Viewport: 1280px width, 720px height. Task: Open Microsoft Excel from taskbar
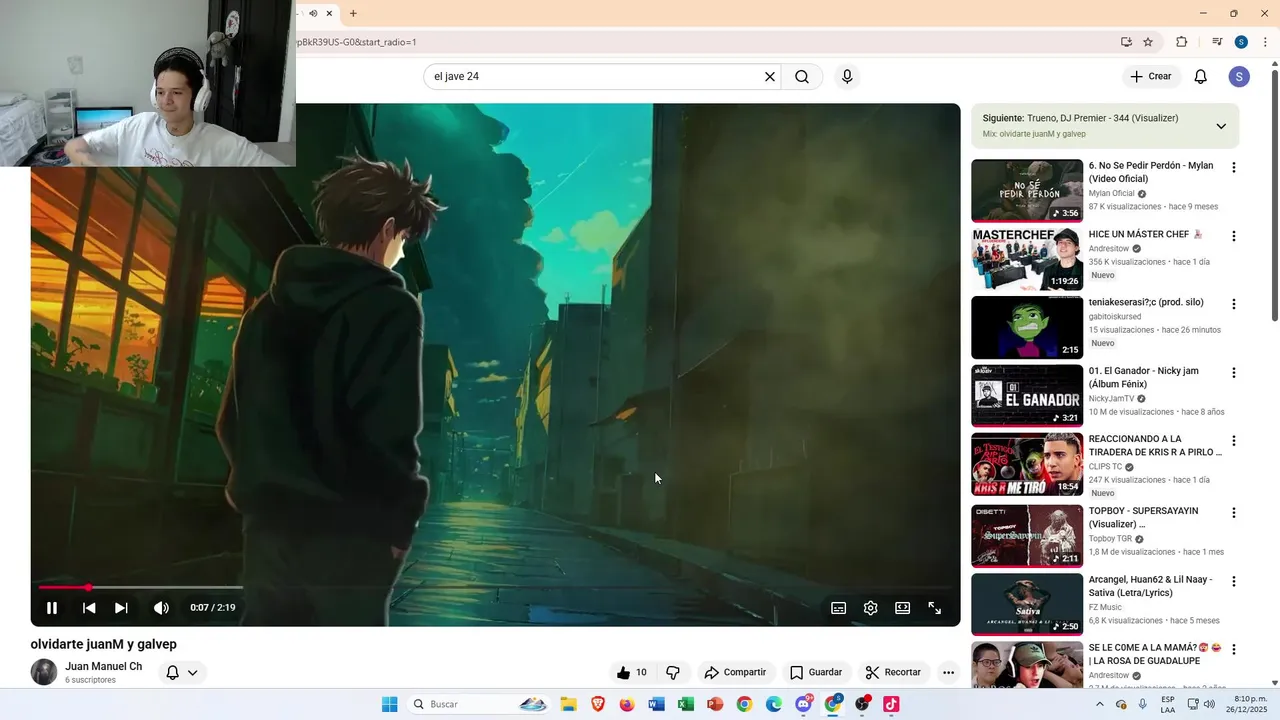pos(686,704)
